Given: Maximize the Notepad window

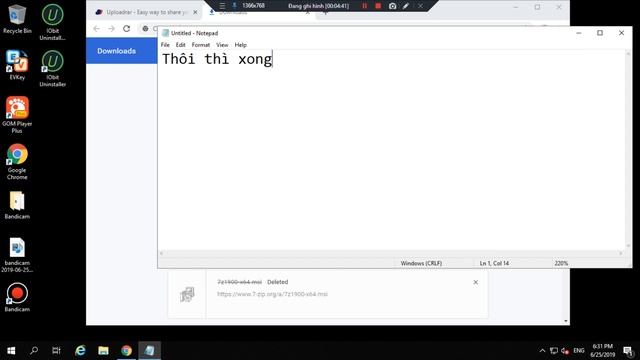Looking at the screenshot, I should (600, 33).
